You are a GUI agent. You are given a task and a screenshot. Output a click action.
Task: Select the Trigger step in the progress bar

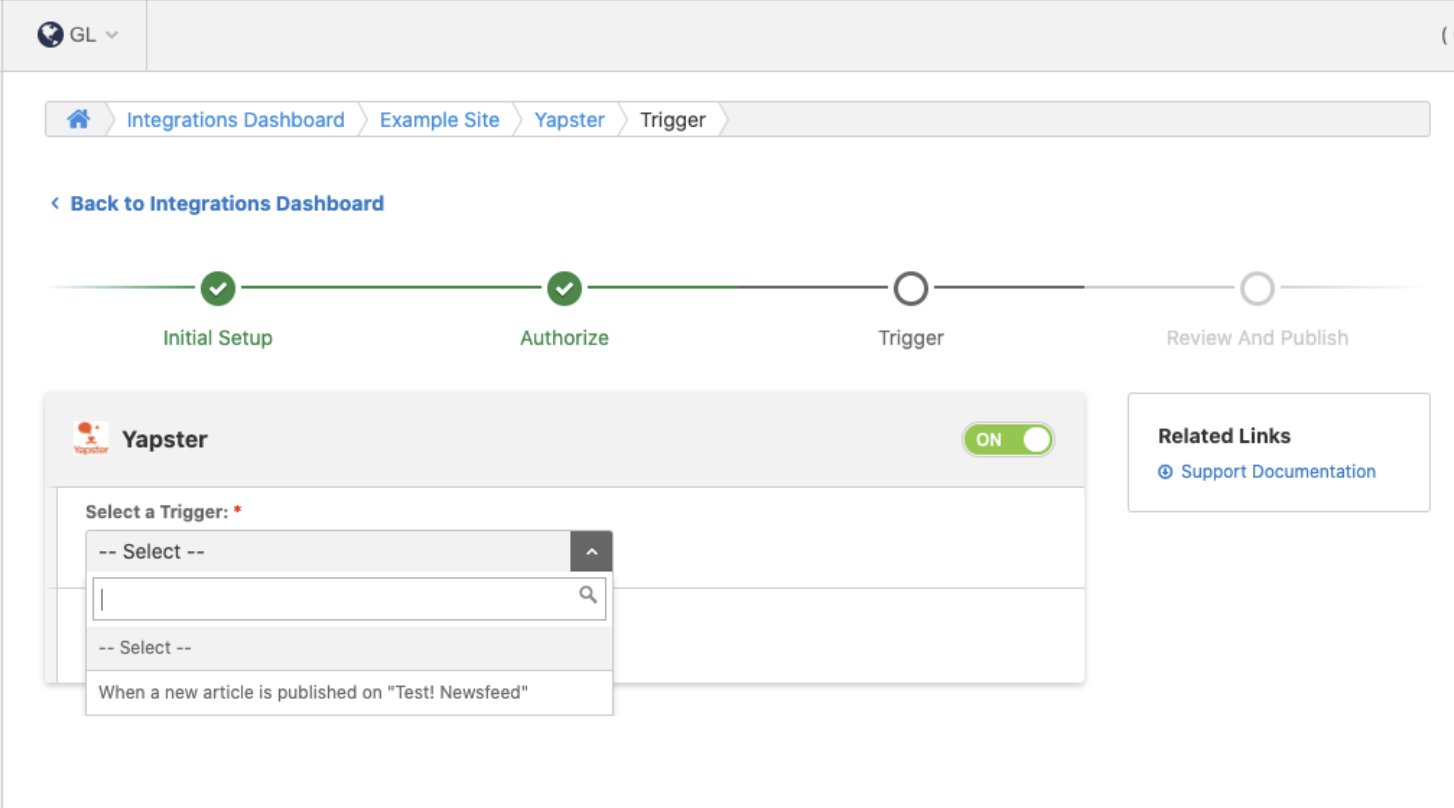tap(910, 288)
